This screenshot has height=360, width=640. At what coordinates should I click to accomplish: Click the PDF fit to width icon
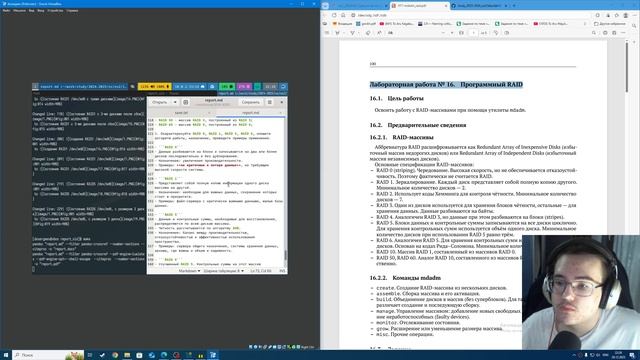pos(461,33)
